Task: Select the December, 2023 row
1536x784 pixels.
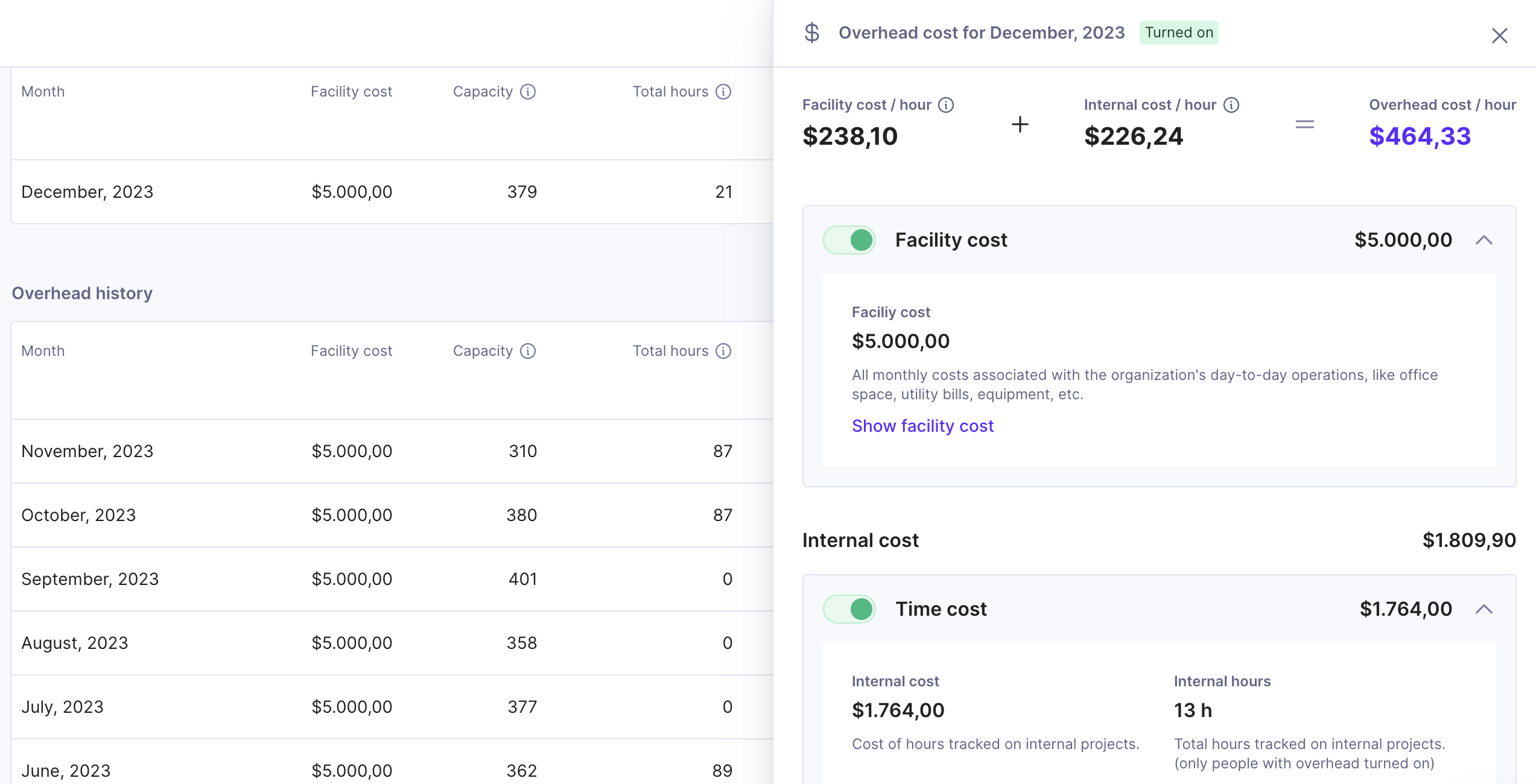Action: (392, 192)
